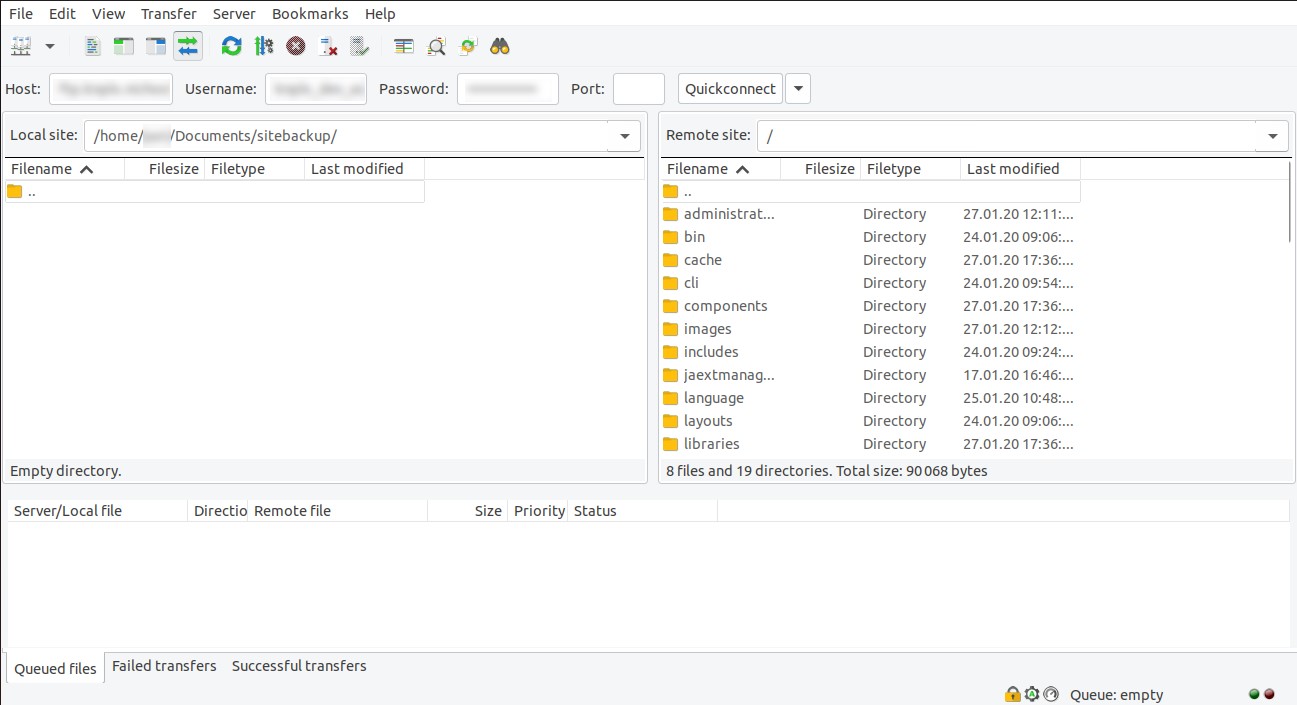Refresh the file and folder lists
This screenshot has width=1297, height=705.
click(232, 46)
